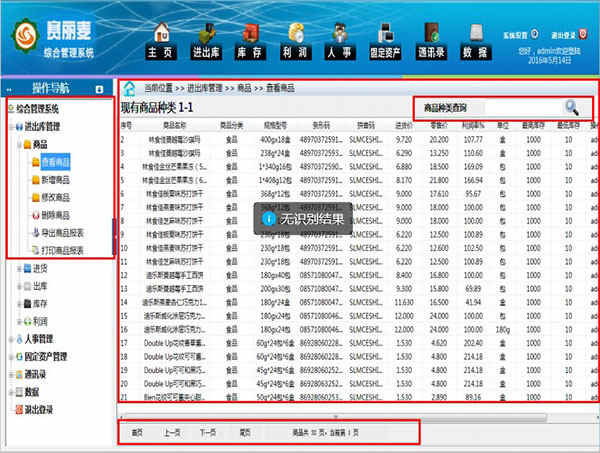The height and width of the screenshot is (453, 600).
Task: Click the 进出库 toolbar icon
Action: click(206, 41)
